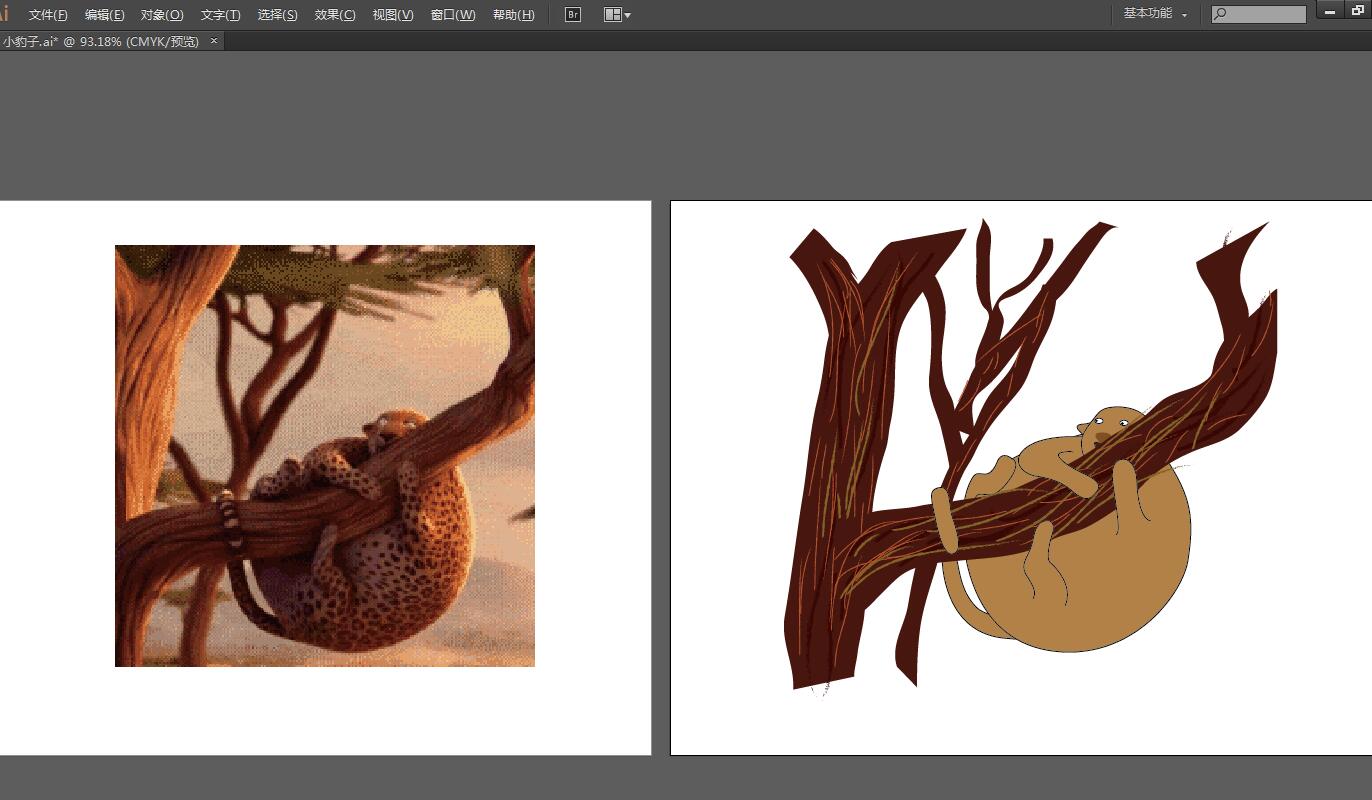Open the arrange documents layout dropdown
The image size is (1372, 800).
coord(617,15)
